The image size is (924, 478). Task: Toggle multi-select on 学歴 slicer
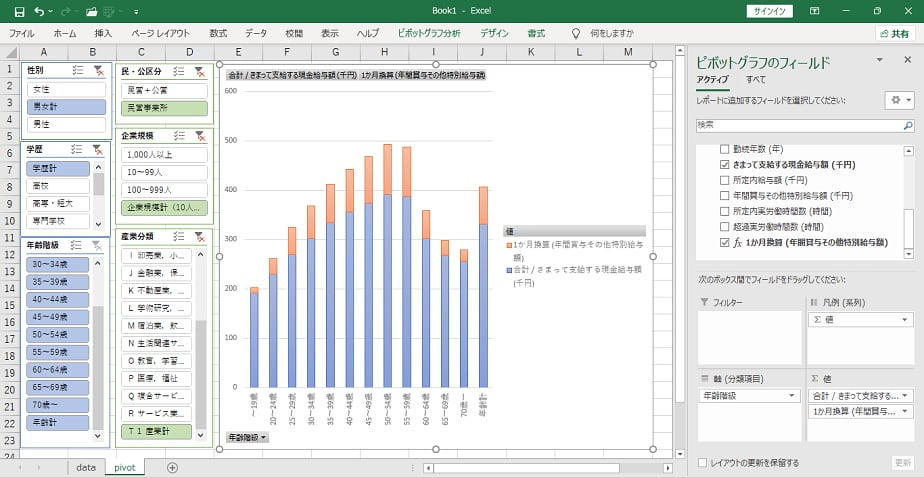click(x=78, y=150)
